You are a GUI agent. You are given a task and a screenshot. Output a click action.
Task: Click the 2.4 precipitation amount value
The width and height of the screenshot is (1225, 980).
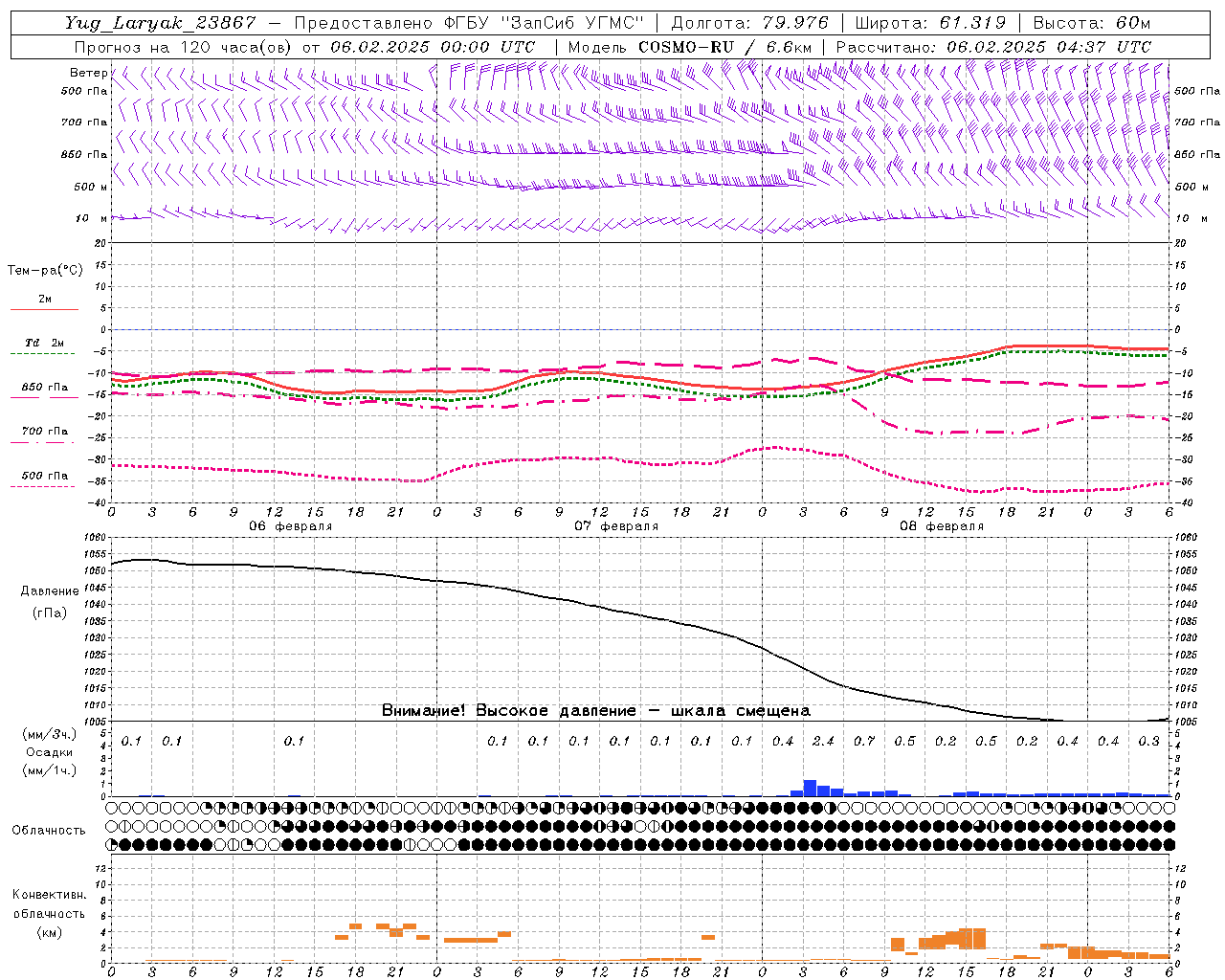823,741
